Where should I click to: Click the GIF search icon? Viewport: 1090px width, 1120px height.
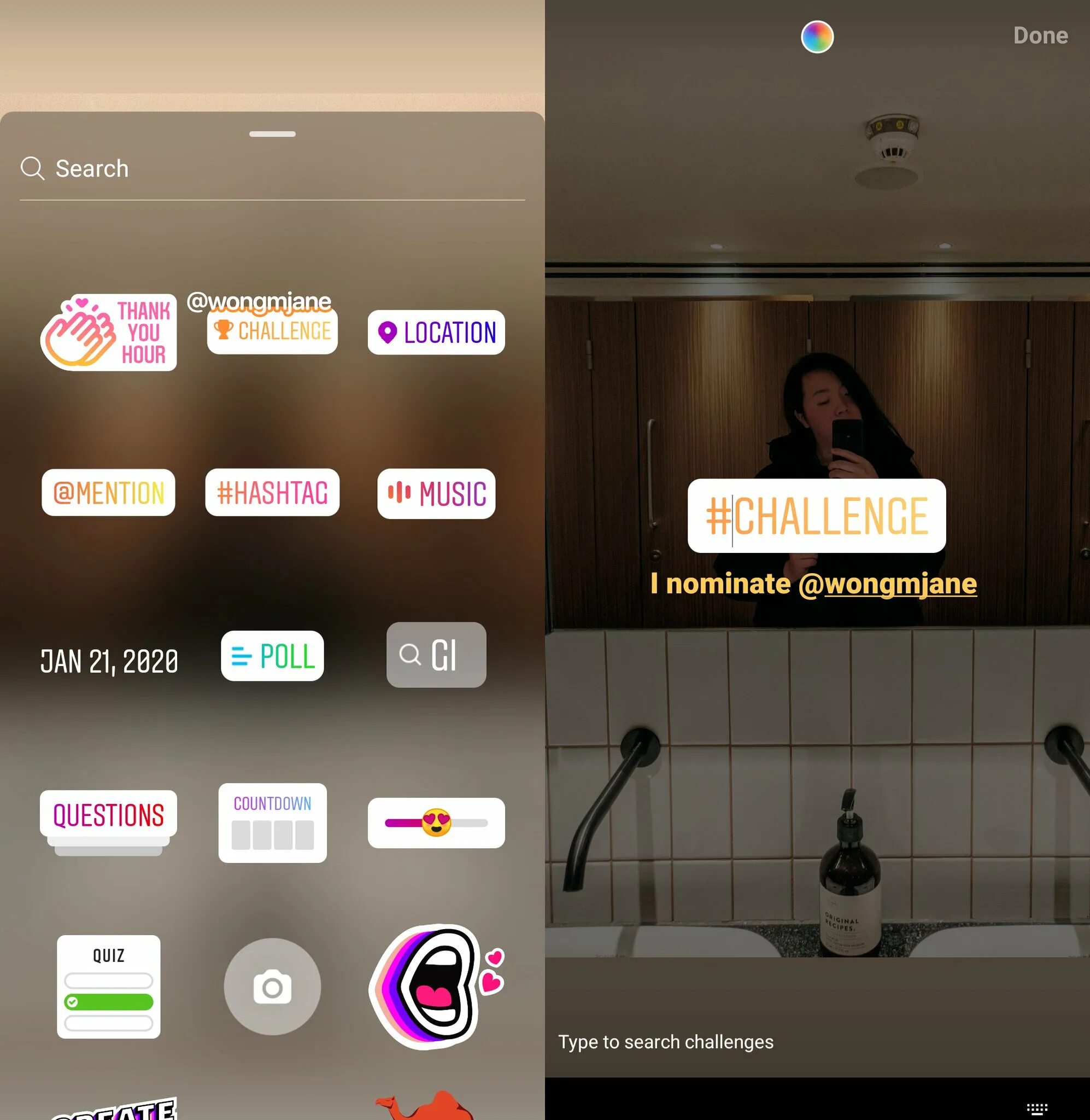click(436, 655)
